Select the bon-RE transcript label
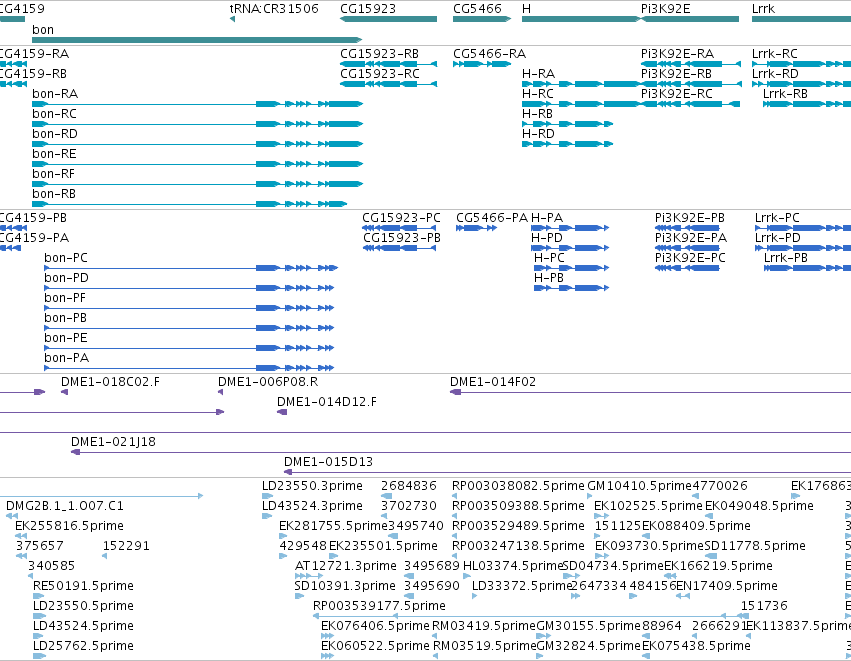 (54, 154)
